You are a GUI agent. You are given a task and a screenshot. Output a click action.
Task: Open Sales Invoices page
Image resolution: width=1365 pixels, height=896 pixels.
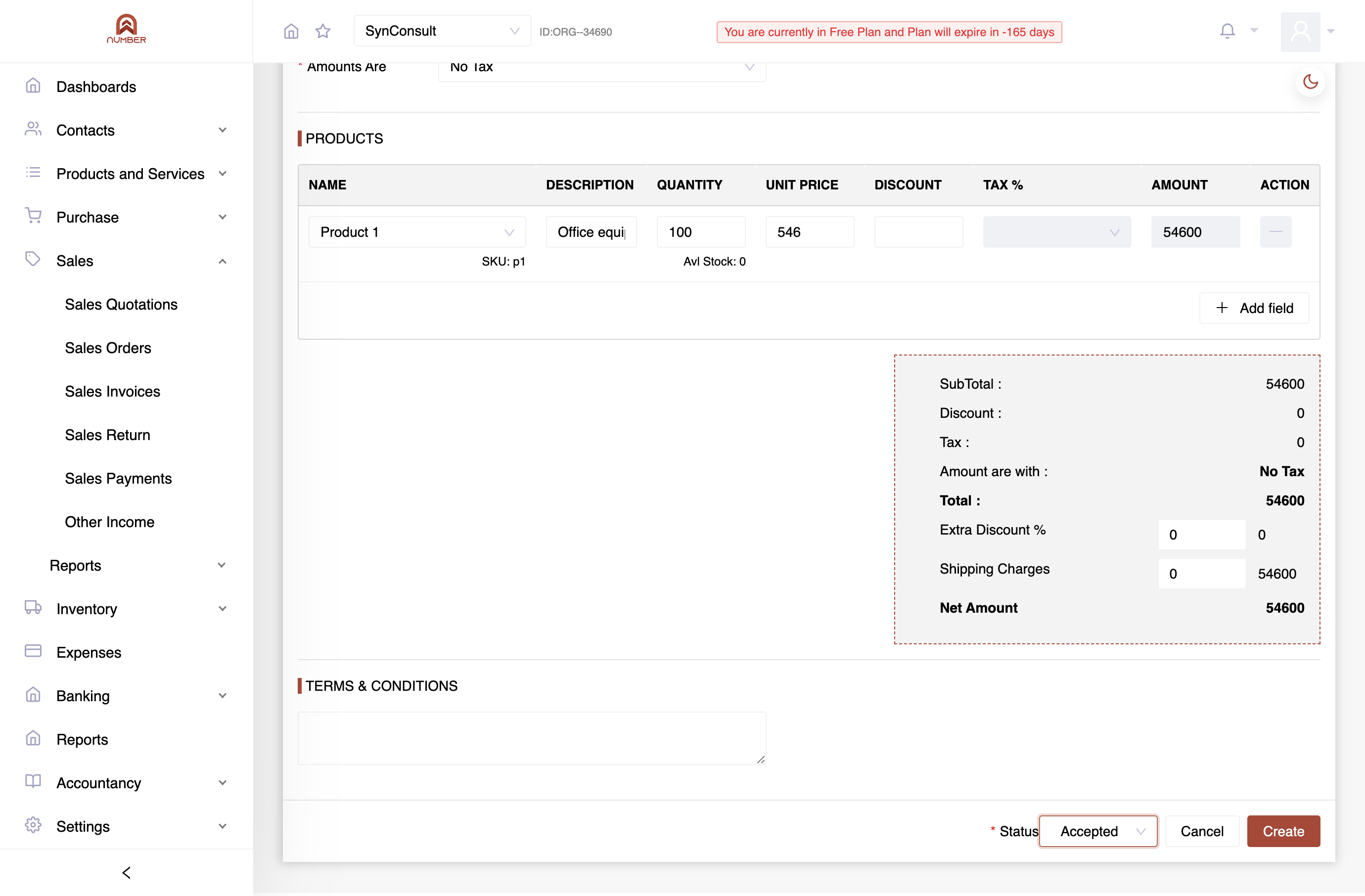pyautogui.click(x=112, y=392)
